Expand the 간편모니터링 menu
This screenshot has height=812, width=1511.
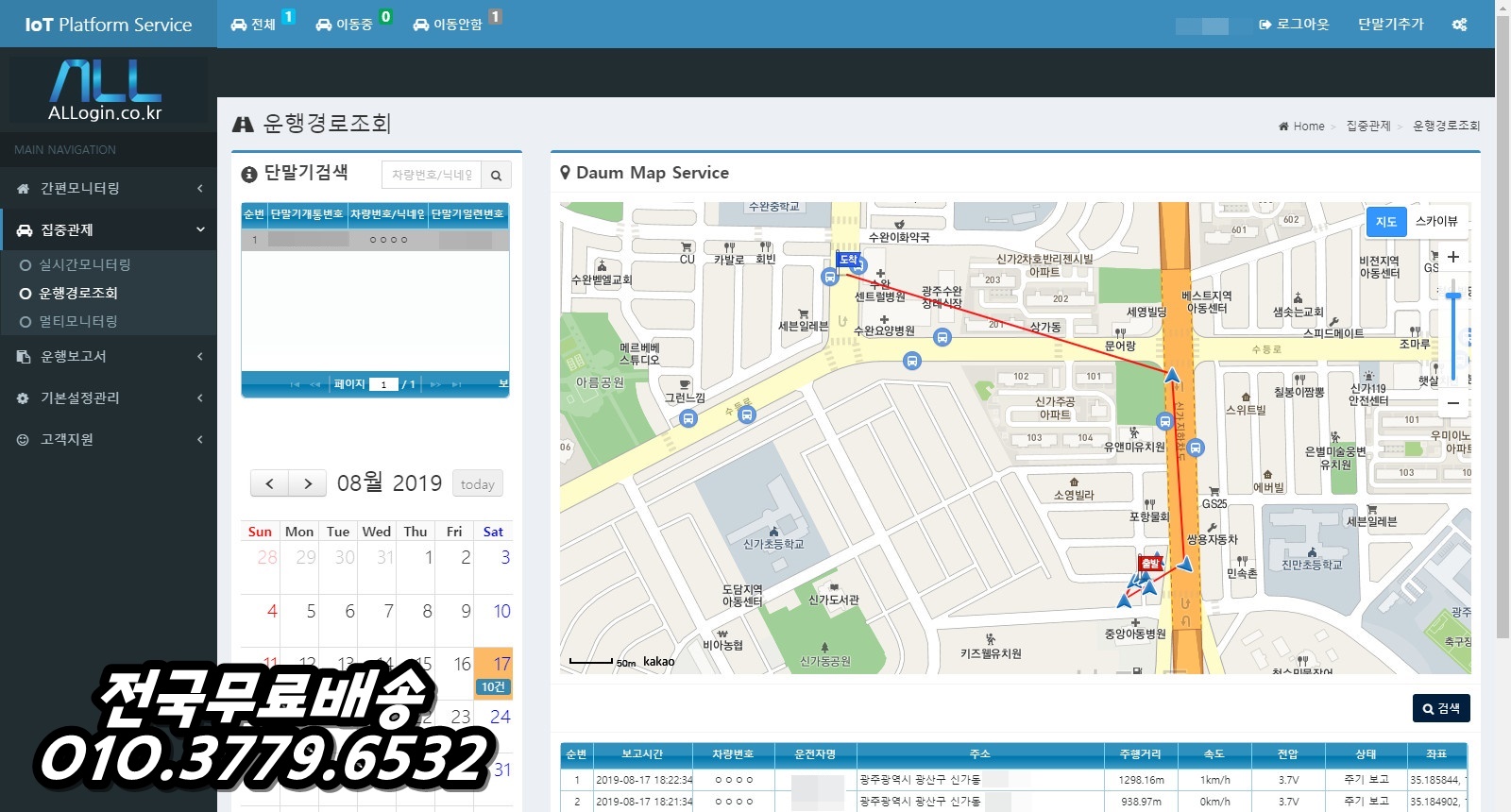(x=109, y=189)
